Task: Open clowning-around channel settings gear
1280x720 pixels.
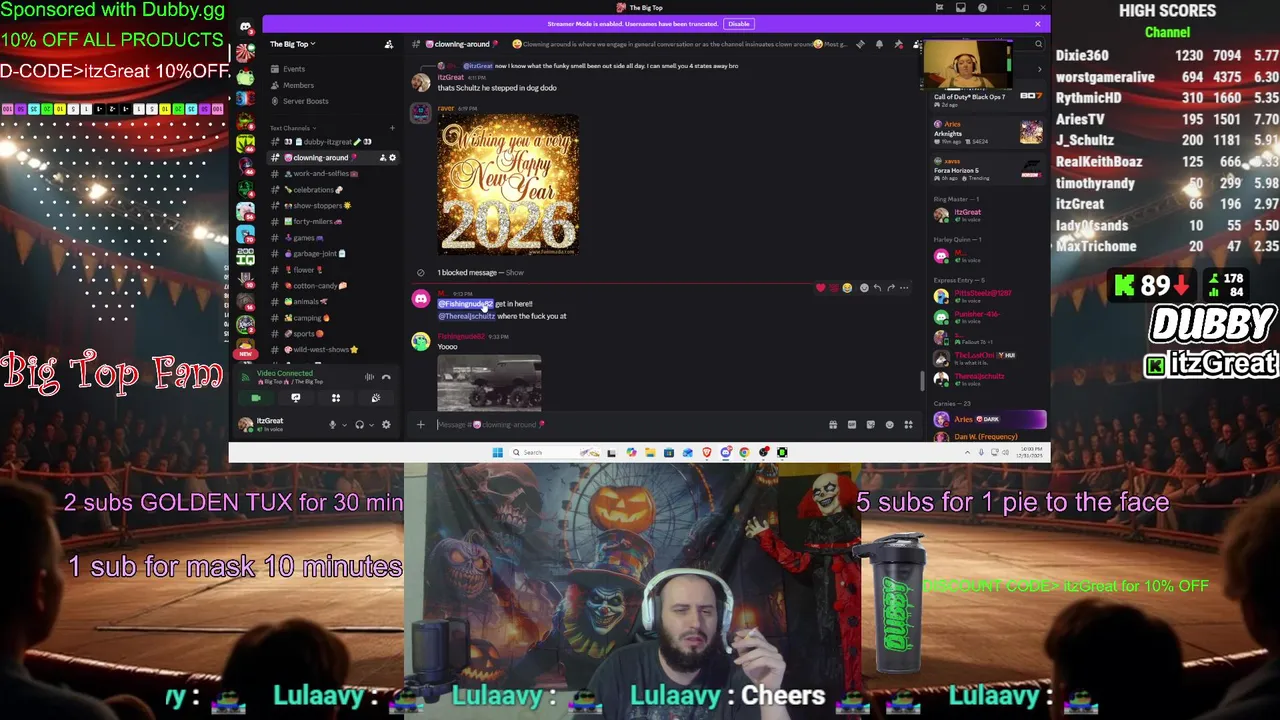Action: [392, 158]
